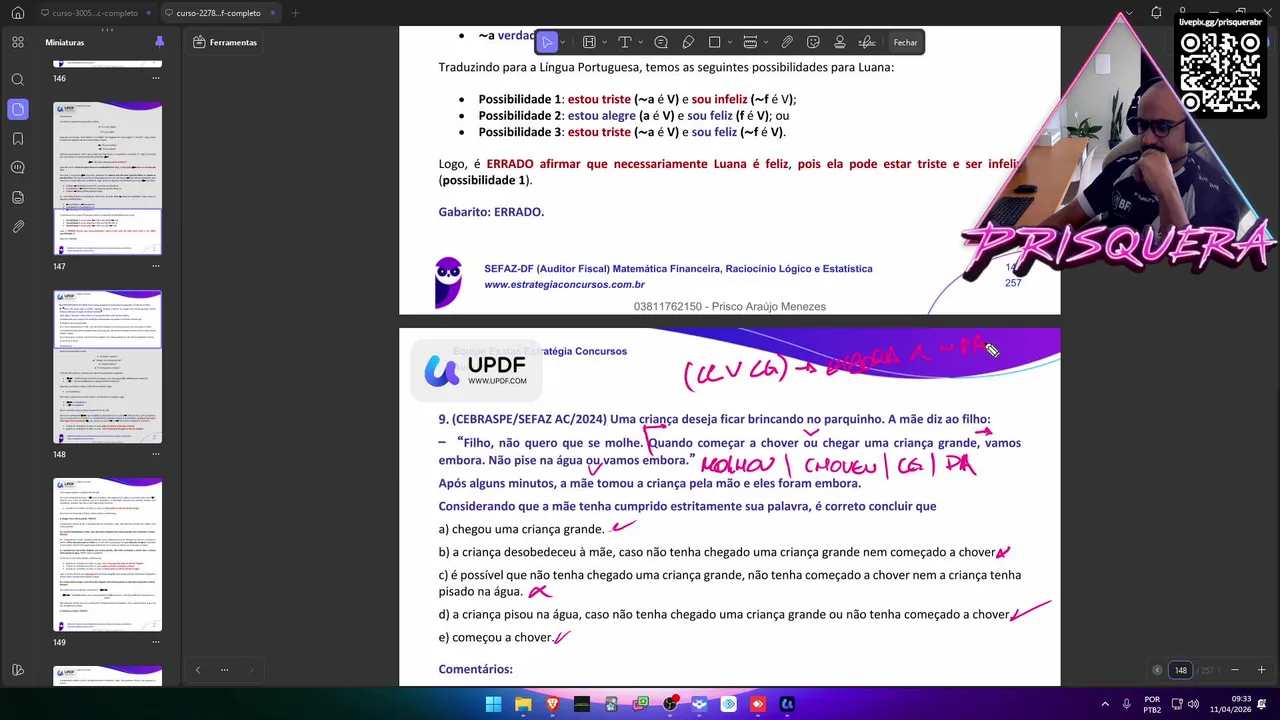Click the page number field showing 148
Image resolution: width=1280 pixels, height=720 pixels.
click(1181, 670)
